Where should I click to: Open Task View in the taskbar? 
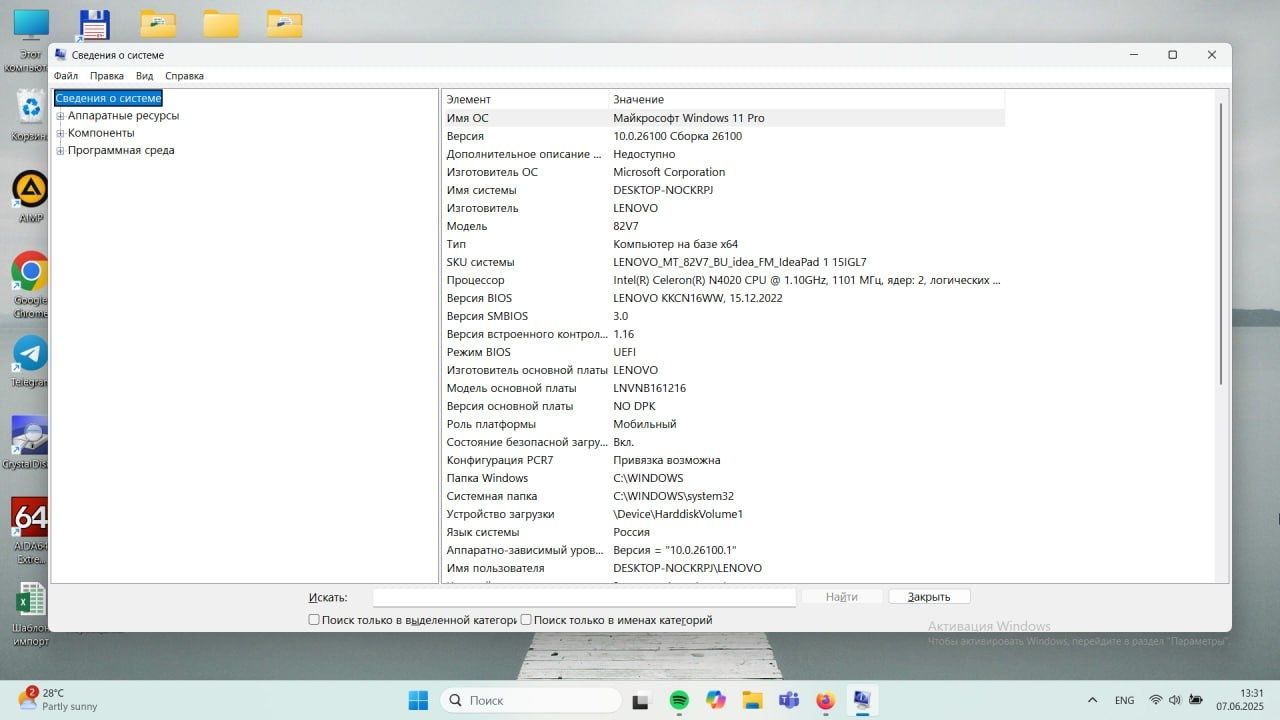pyautogui.click(x=641, y=700)
